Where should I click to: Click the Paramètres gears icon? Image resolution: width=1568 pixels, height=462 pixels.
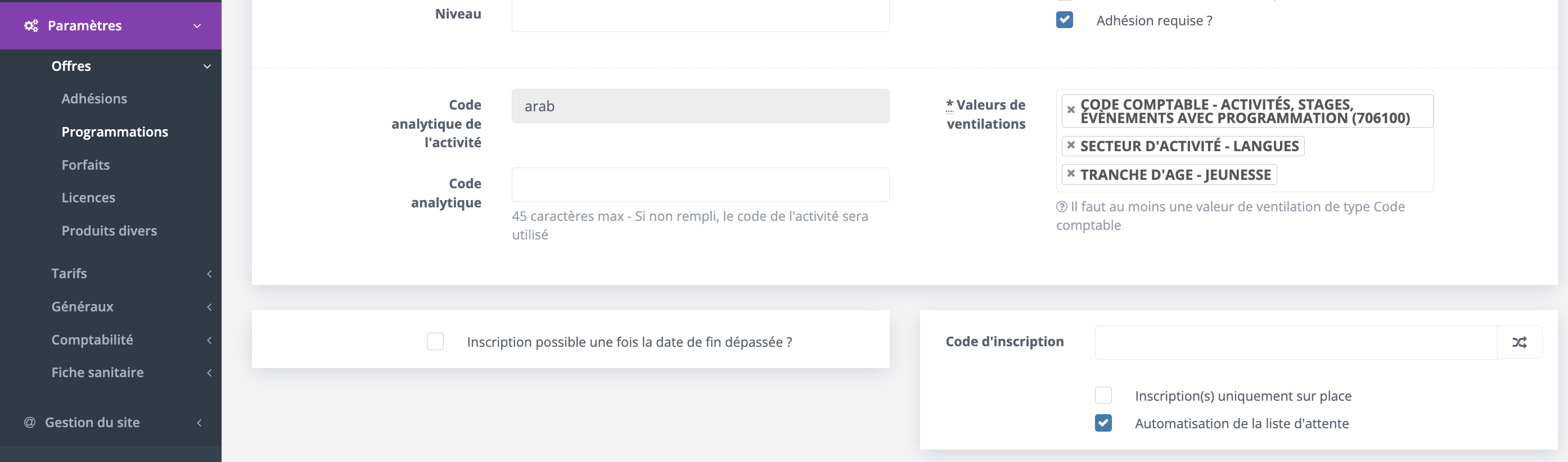[31, 25]
